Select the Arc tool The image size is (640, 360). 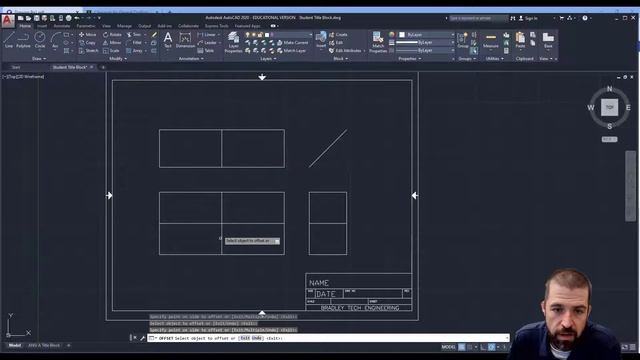click(x=55, y=40)
